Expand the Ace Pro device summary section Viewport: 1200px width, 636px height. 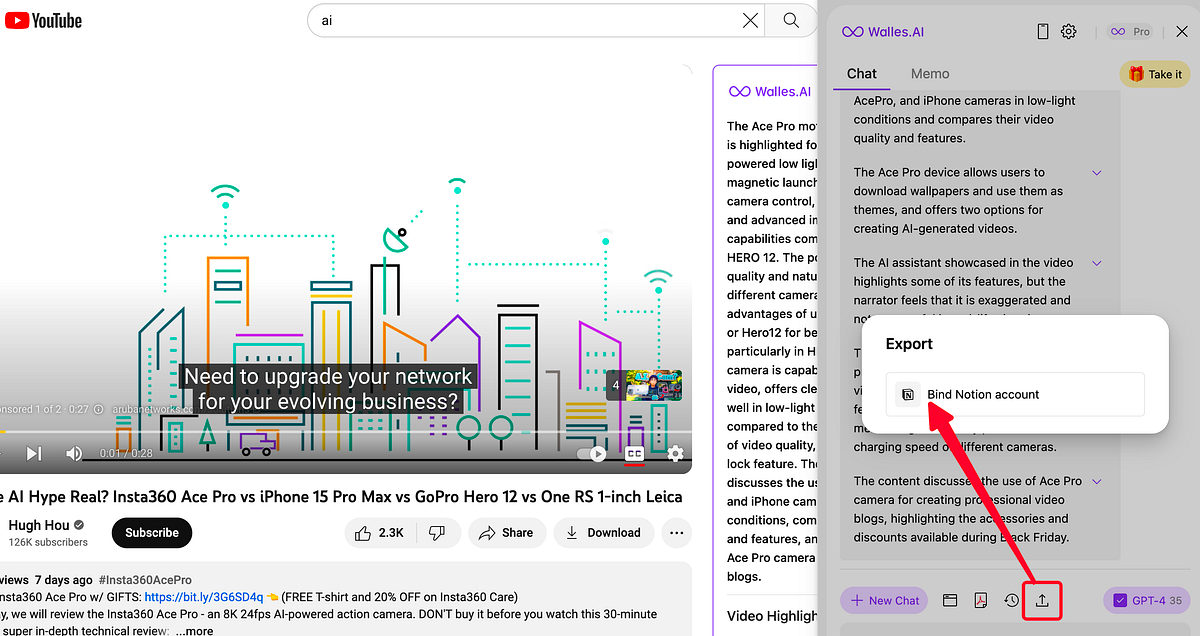click(x=1097, y=172)
